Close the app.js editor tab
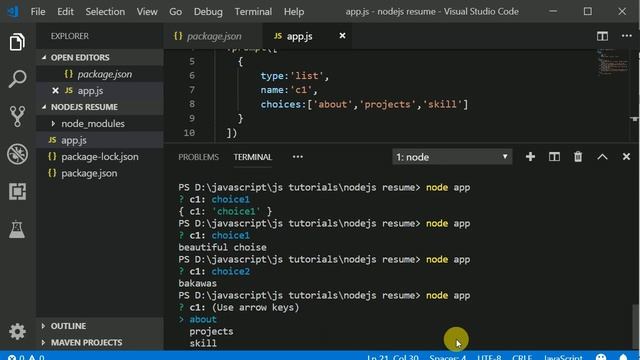The image size is (640, 360). coord(342,36)
